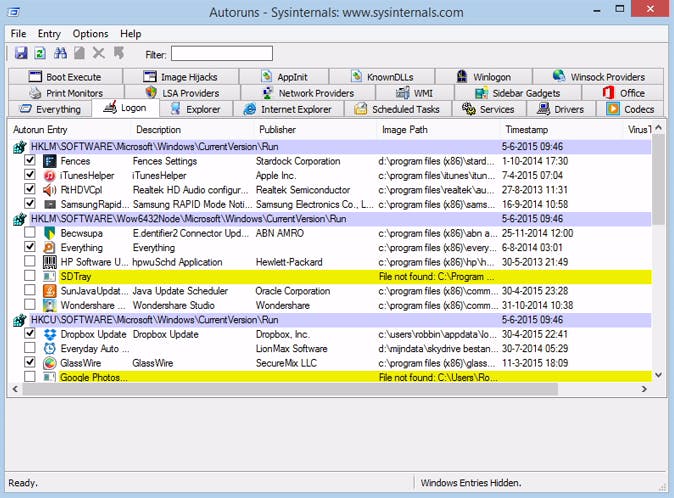Sort by the Publisher column header
This screenshot has width=674, height=498.
tap(277, 130)
